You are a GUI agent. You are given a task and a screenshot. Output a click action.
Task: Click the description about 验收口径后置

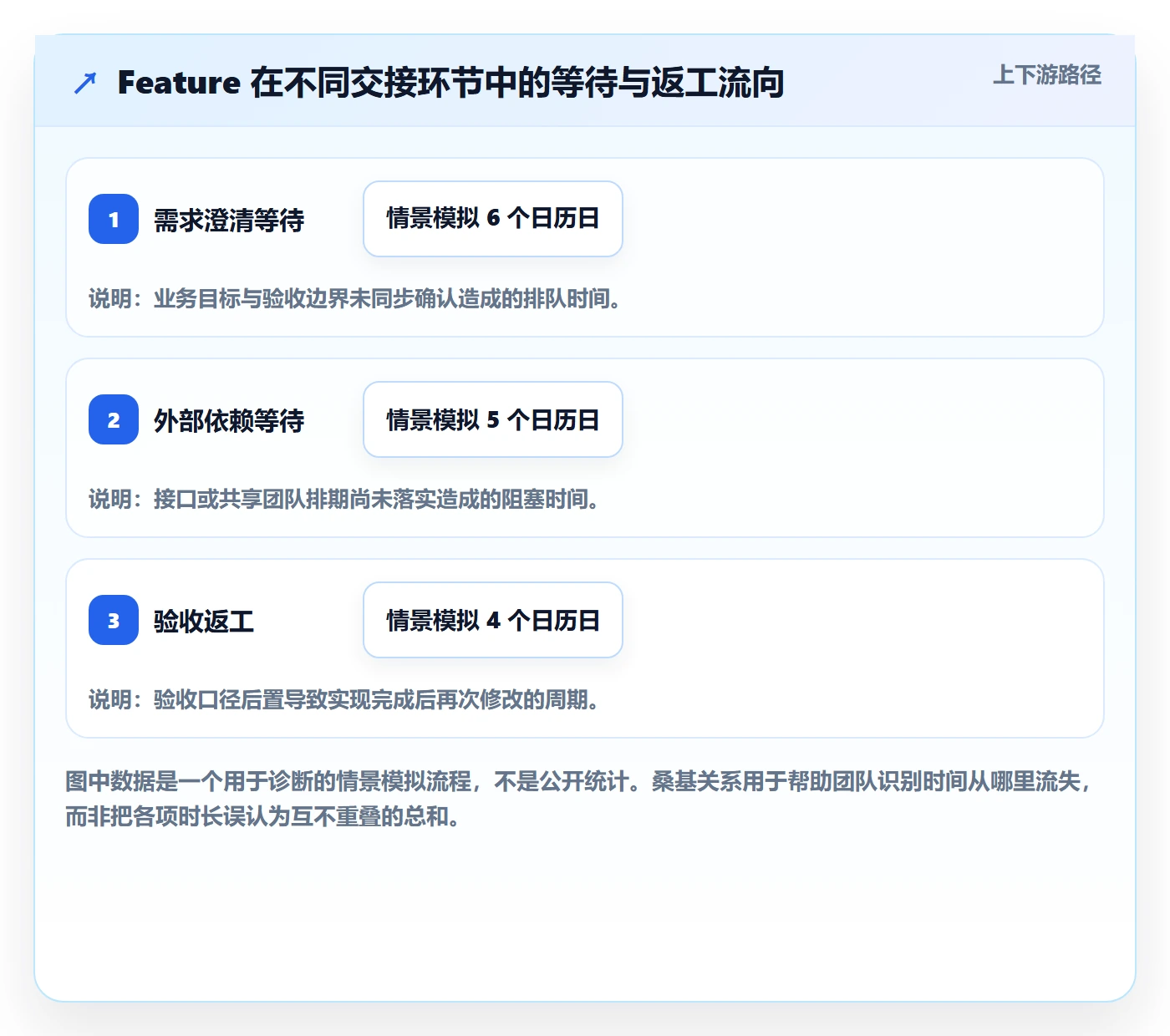tap(344, 699)
